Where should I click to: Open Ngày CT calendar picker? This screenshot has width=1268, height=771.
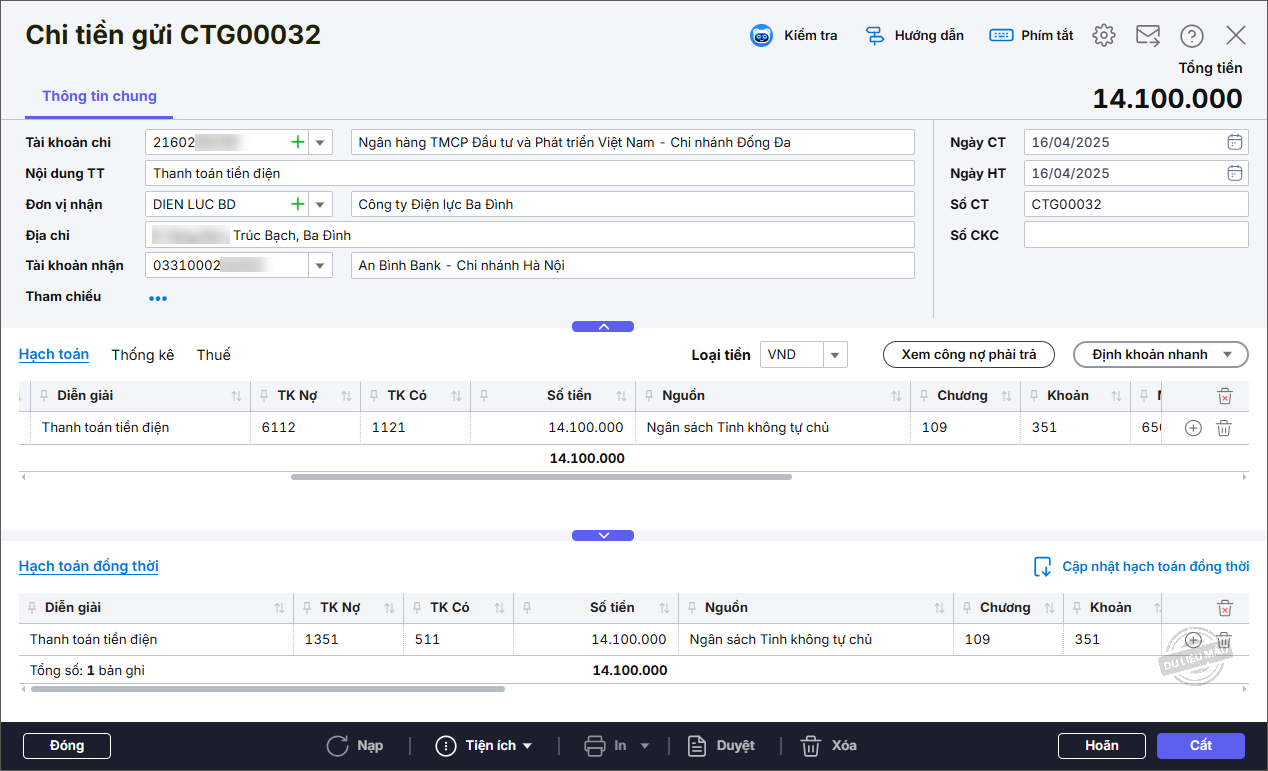tap(1235, 142)
